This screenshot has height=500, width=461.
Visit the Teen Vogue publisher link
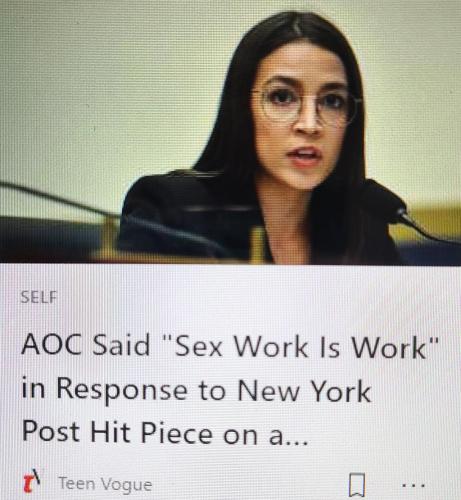(x=105, y=484)
